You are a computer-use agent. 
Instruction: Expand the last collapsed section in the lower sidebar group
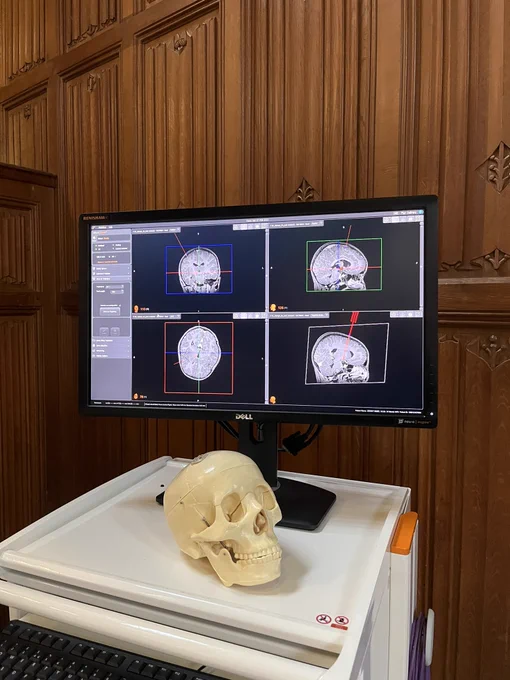coord(111,356)
